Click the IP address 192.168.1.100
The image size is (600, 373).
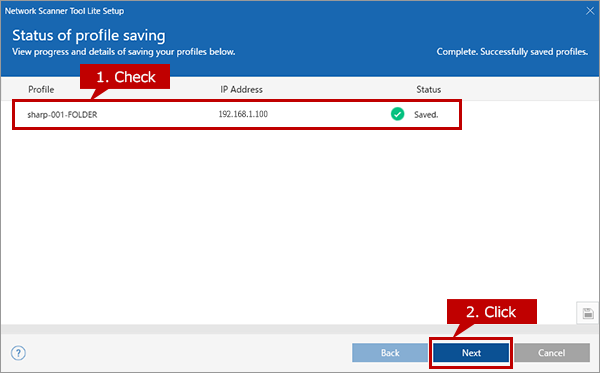pos(243,114)
